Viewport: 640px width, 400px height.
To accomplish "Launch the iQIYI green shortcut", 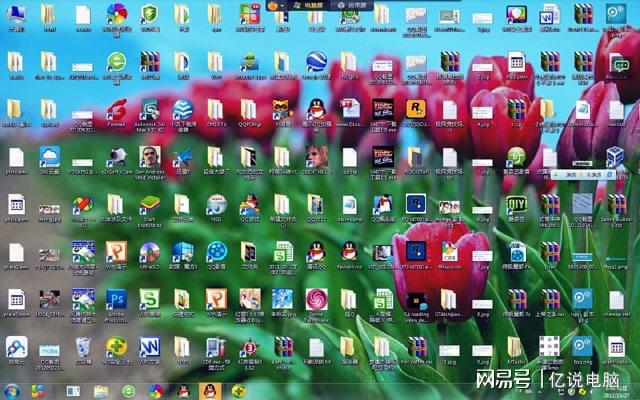I will tap(516, 204).
